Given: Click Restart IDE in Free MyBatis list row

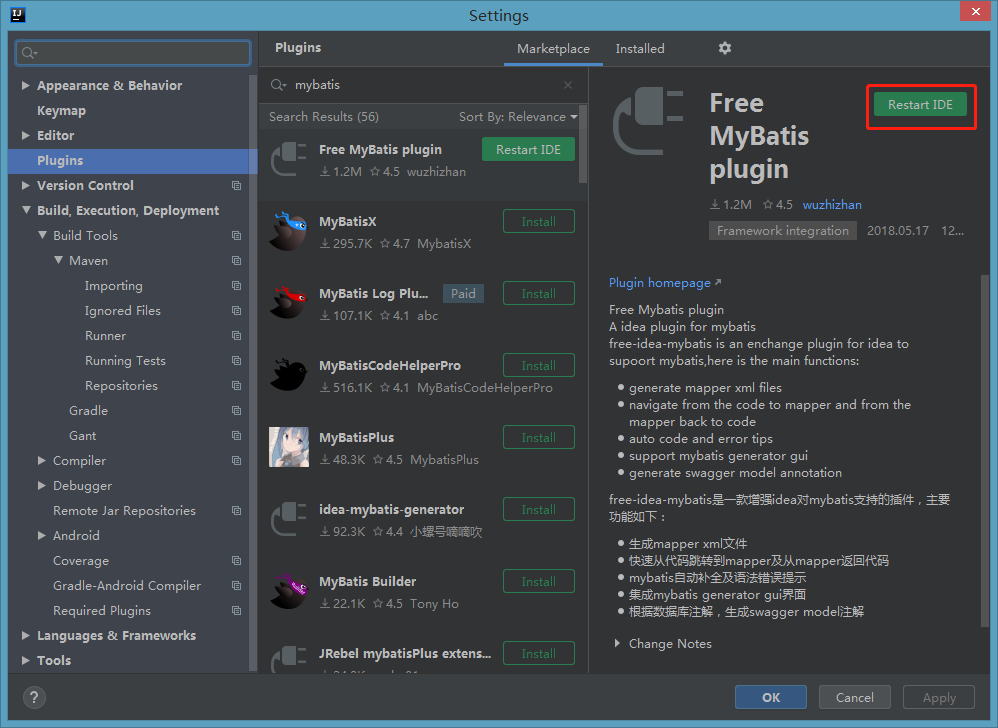Looking at the screenshot, I should (x=528, y=150).
